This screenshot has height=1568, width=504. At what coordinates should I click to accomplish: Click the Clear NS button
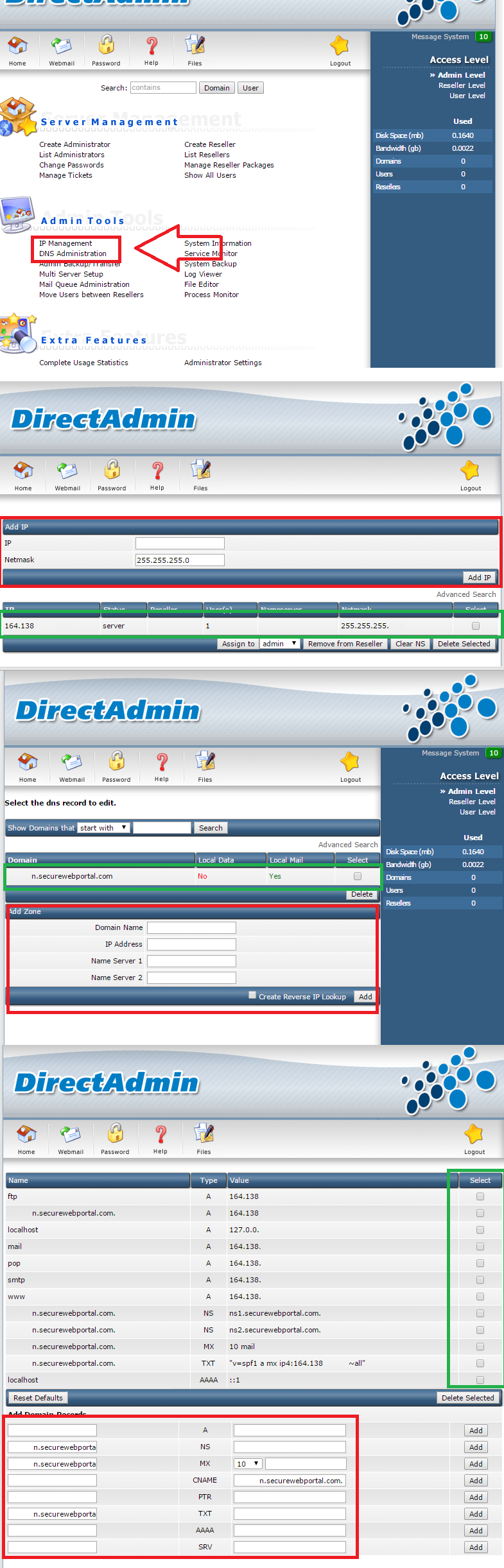(410, 644)
